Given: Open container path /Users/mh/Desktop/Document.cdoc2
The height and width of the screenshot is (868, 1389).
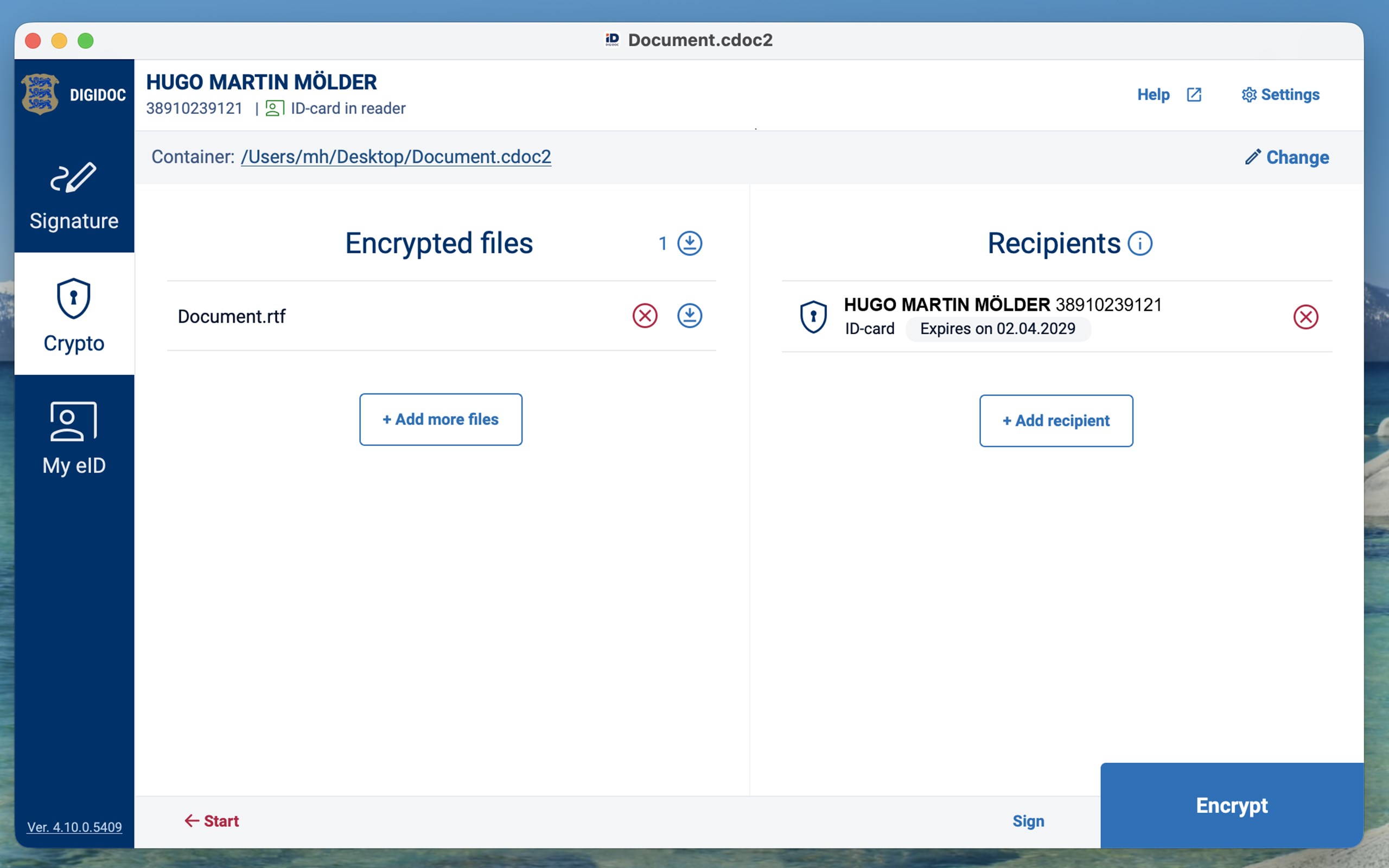Looking at the screenshot, I should click(396, 157).
